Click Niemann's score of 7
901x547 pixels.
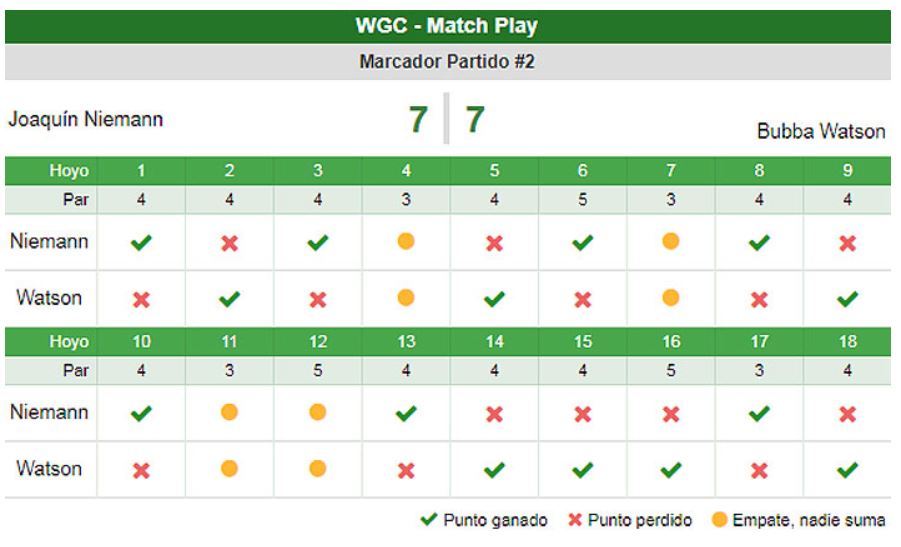[x=418, y=119]
